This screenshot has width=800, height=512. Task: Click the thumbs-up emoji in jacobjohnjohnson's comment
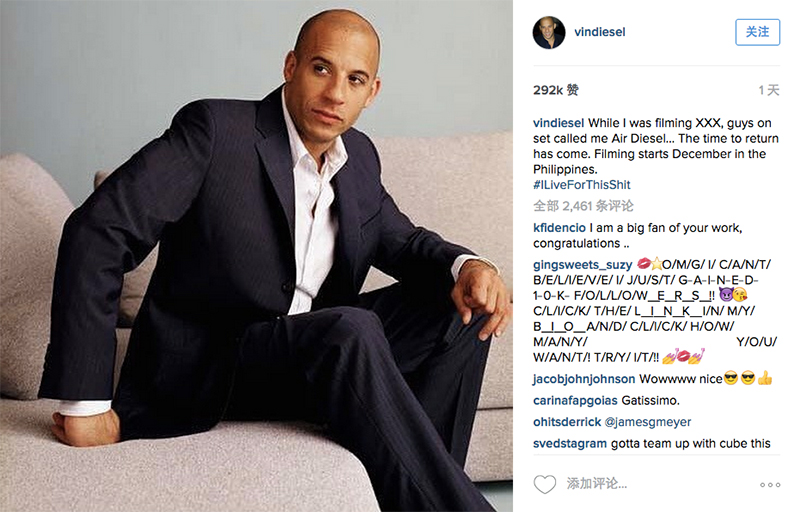click(764, 378)
